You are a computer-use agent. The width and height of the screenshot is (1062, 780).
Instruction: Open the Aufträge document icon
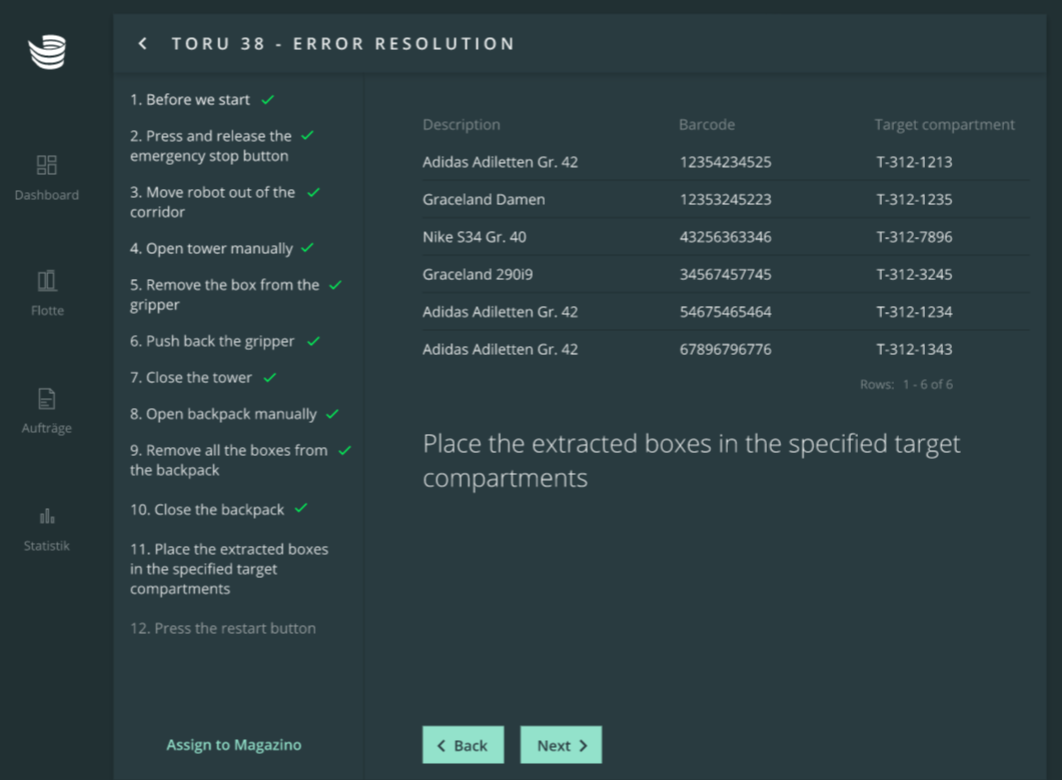[x=47, y=399]
